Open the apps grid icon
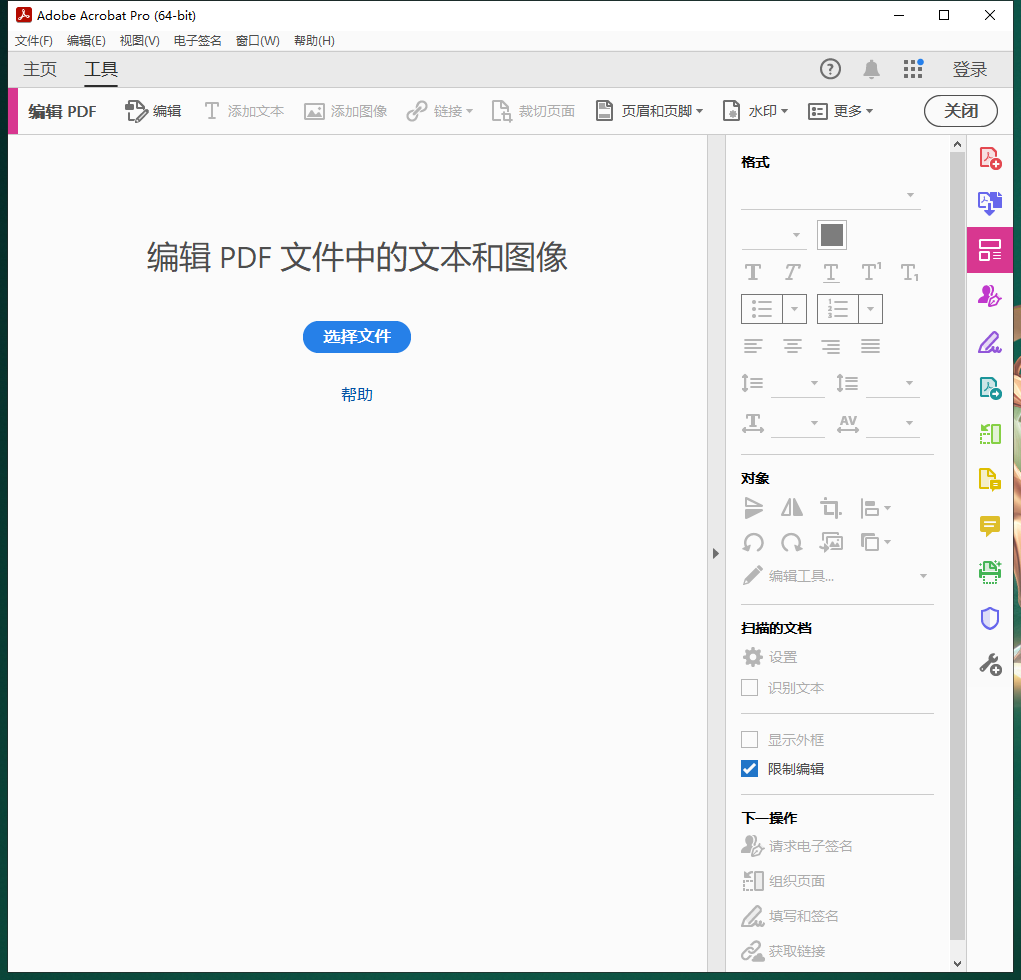 pos(912,69)
